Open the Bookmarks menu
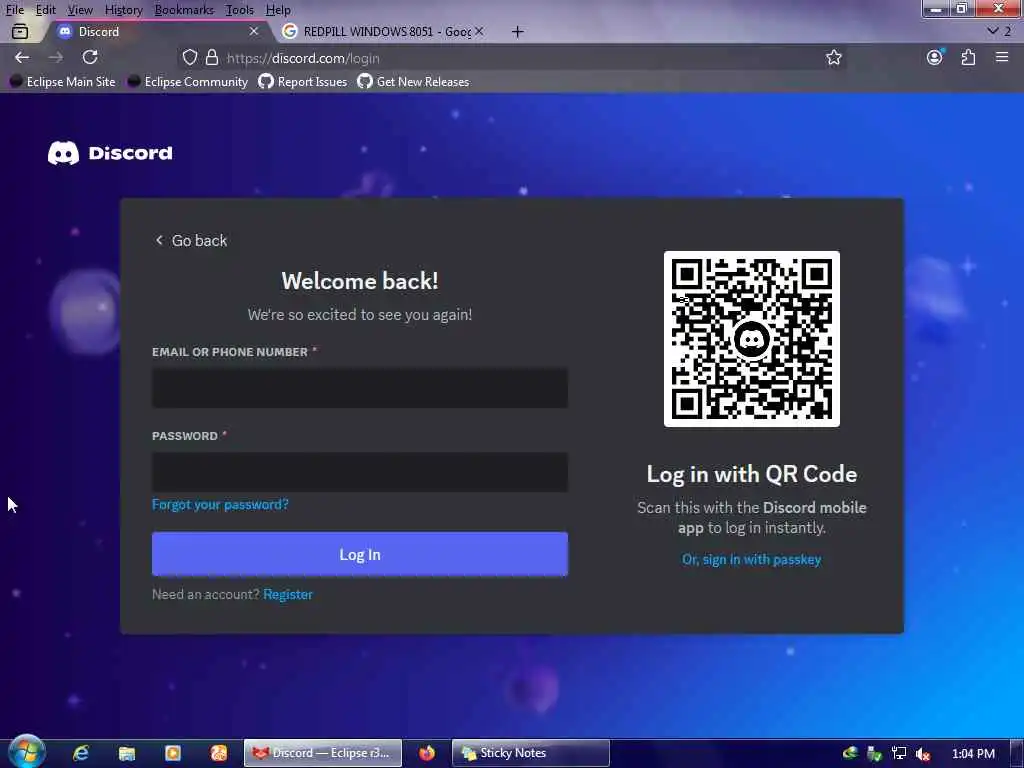The width and height of the screenshot is (1024, 768). point(184,10)
